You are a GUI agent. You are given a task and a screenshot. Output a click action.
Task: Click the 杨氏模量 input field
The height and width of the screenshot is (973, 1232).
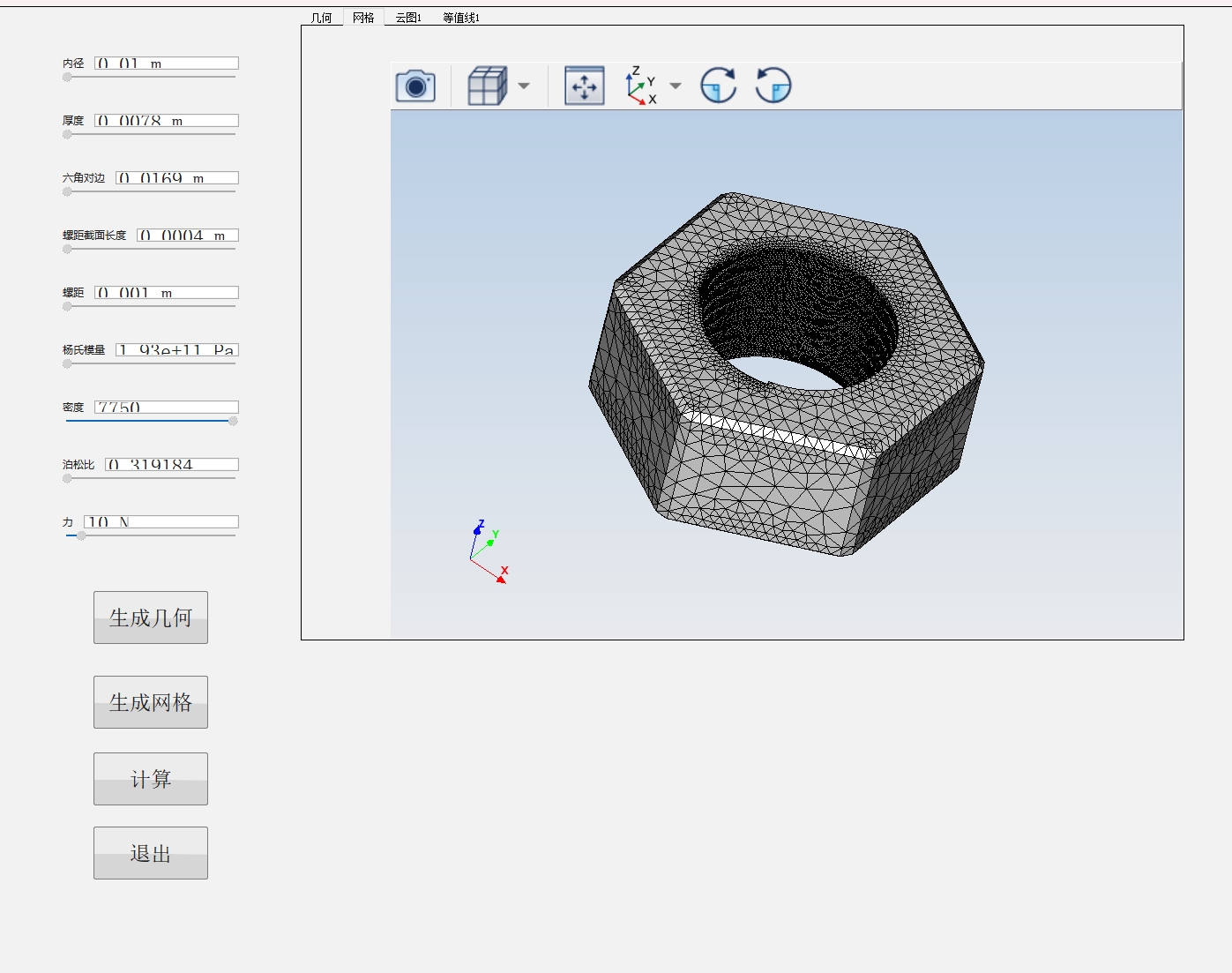coord(177,350)
